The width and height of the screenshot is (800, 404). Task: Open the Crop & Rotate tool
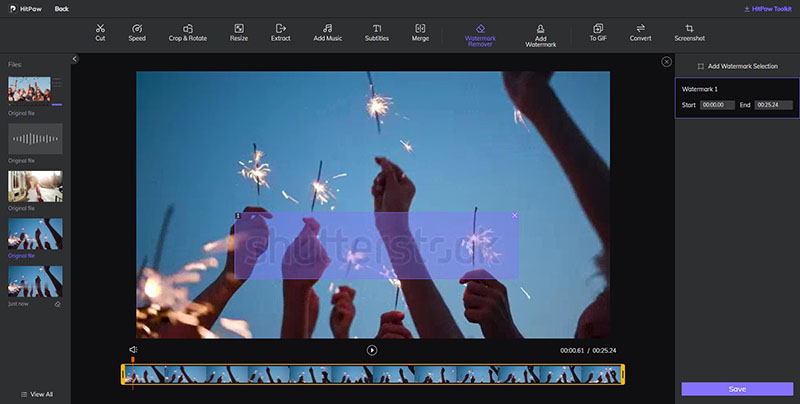coord(188,33)
